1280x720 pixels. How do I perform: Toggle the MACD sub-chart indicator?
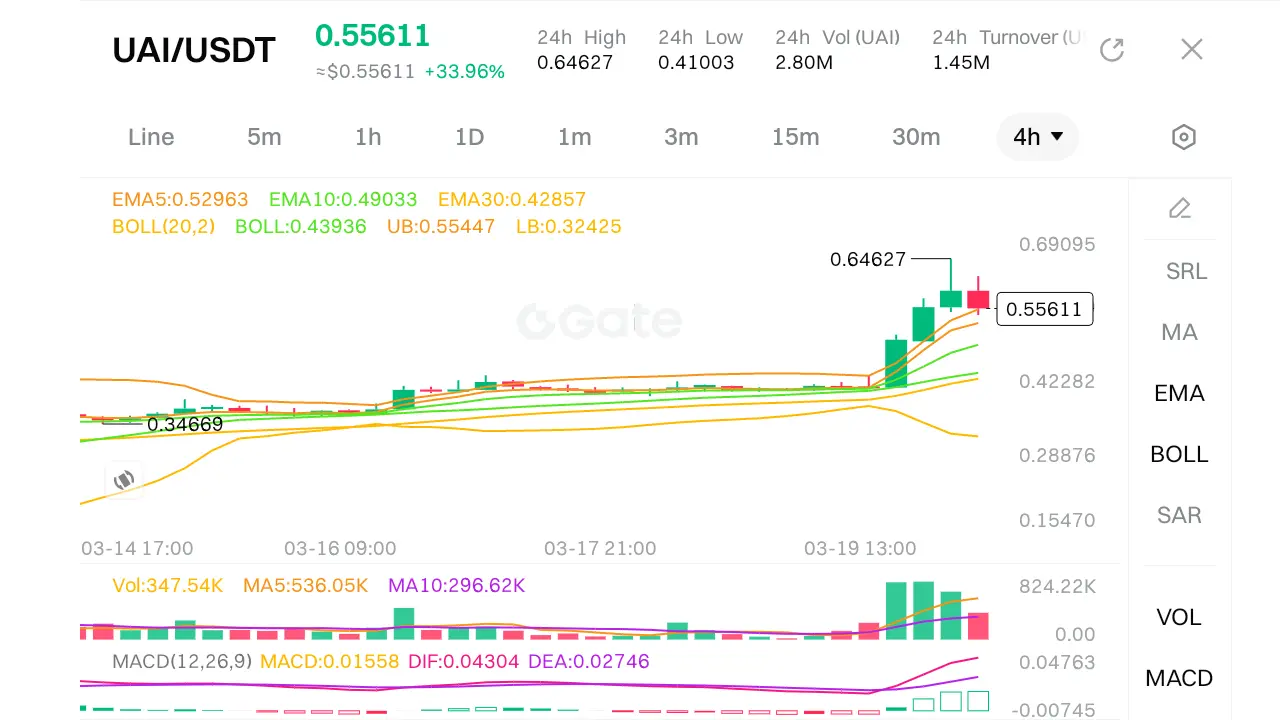tap(1180, 678)
